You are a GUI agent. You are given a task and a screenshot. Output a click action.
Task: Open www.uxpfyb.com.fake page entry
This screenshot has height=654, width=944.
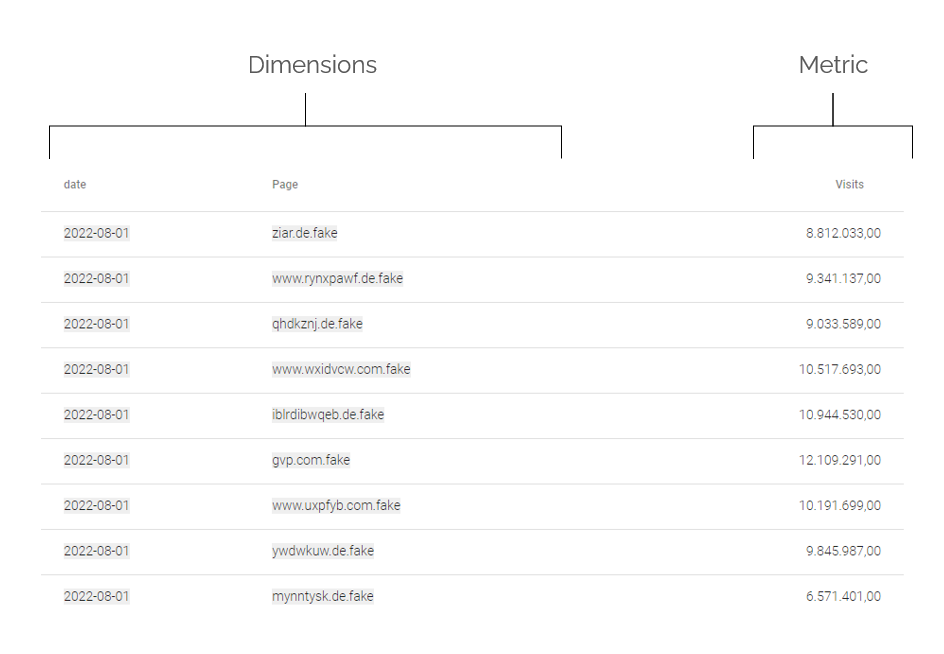336,506
